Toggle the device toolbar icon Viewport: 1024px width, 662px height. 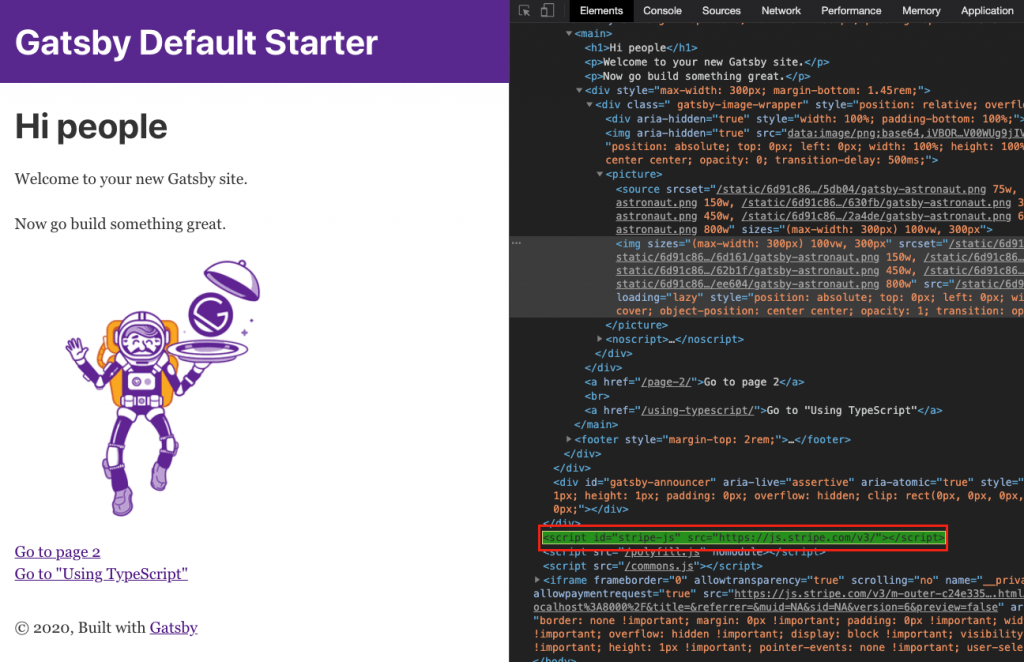[547, 10]
